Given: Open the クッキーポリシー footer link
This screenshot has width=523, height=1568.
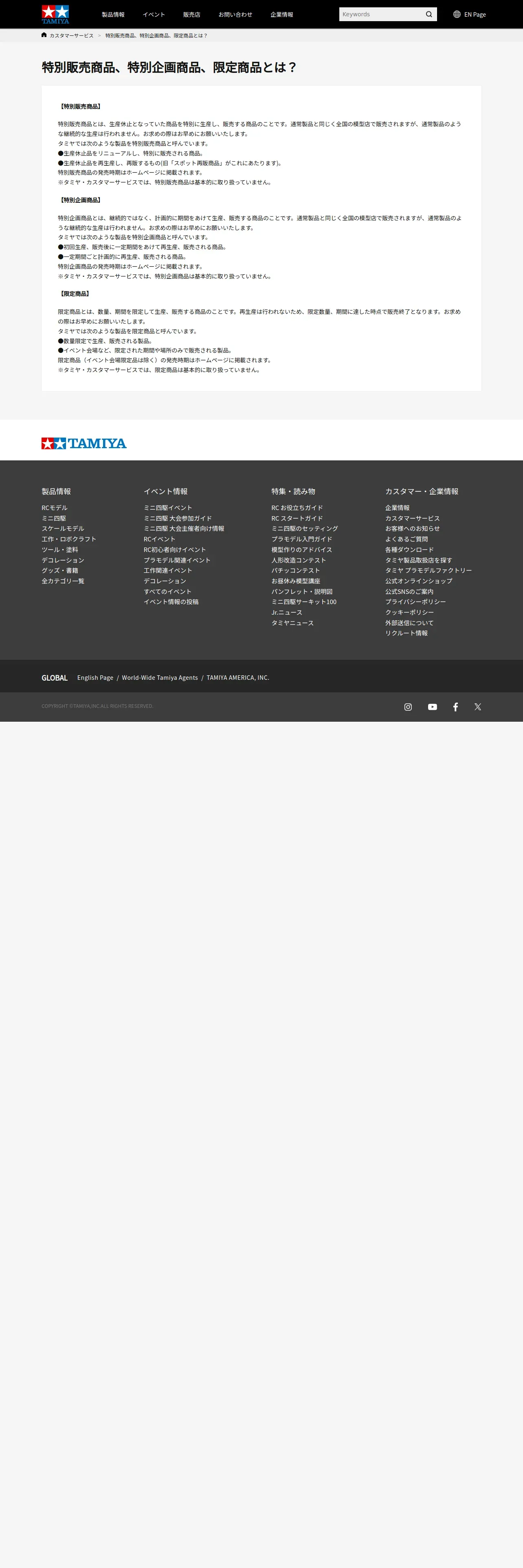Looking at the screenshot, I should [410, 612].
